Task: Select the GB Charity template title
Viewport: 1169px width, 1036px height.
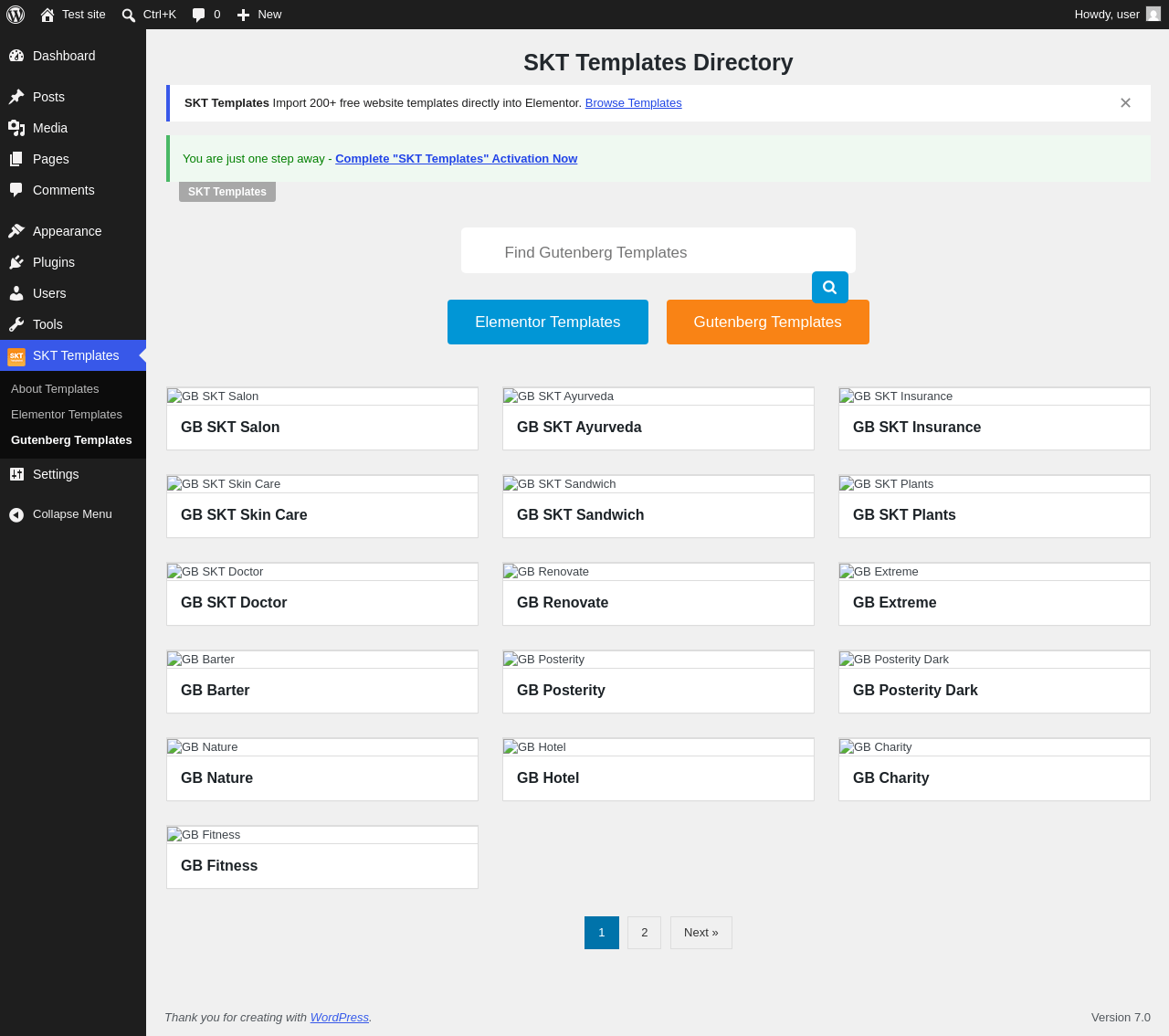Action: coord(891,778)
